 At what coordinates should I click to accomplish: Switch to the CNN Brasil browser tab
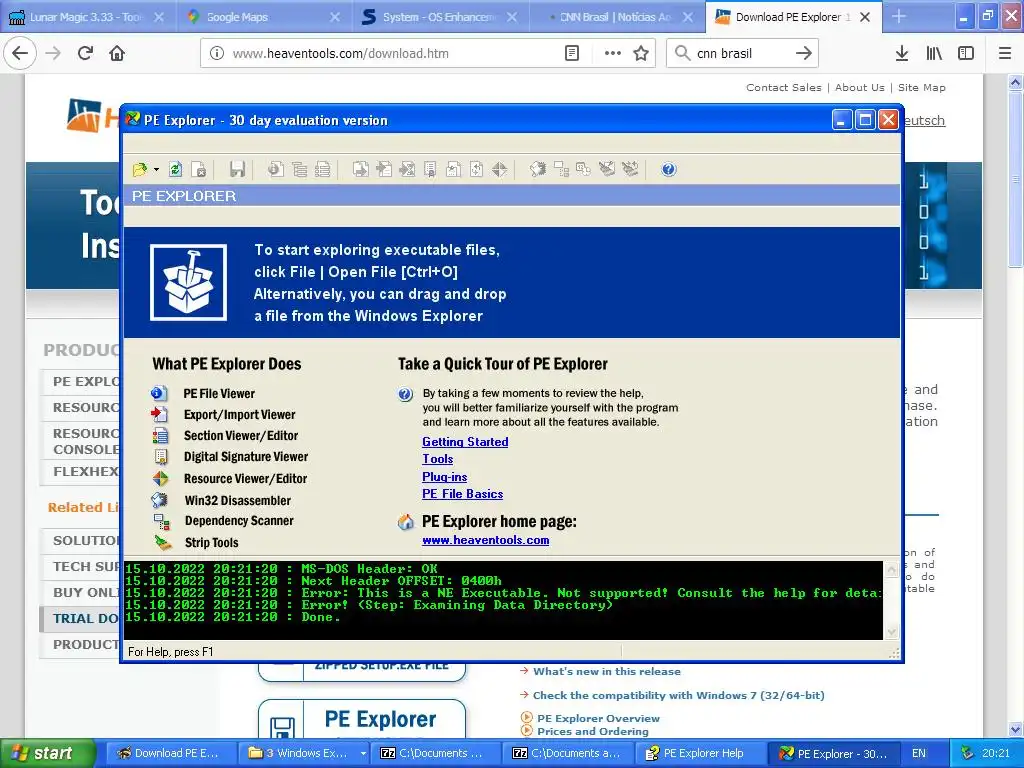click(616, 17)
